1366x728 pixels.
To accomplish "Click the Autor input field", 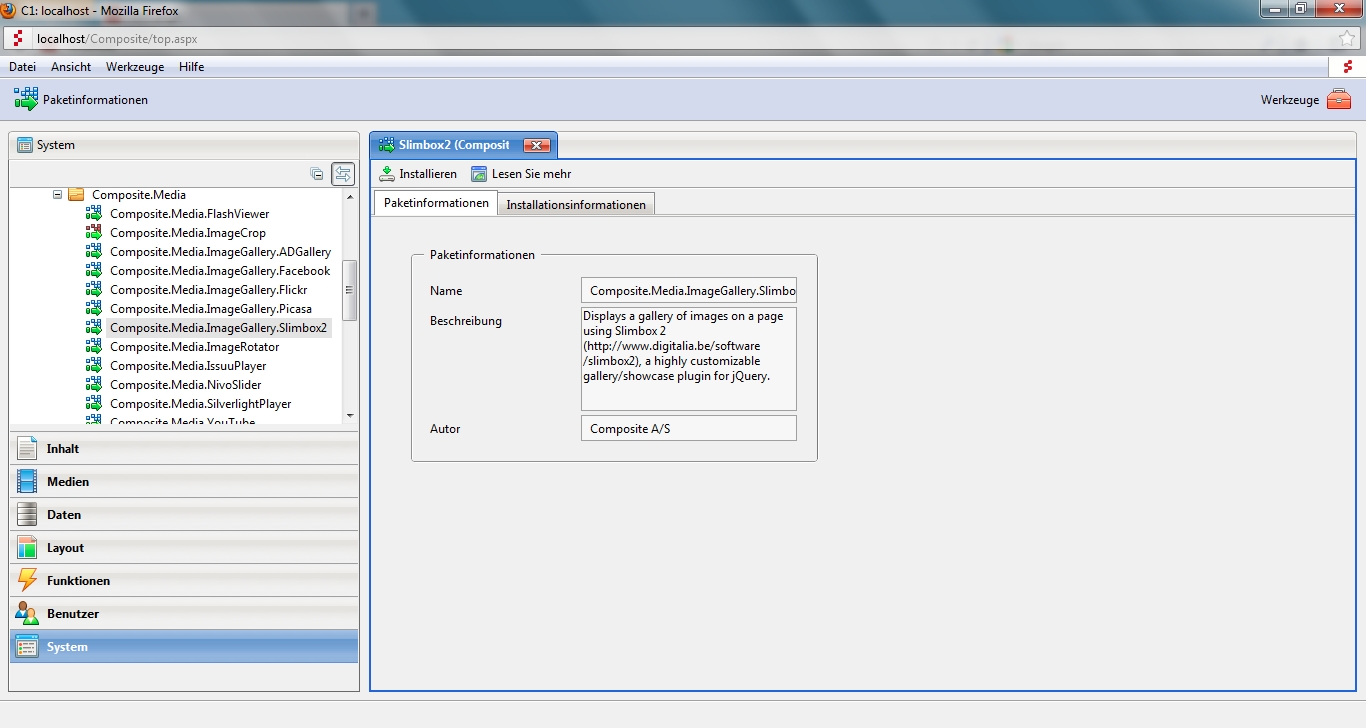I will pos(688,429).
